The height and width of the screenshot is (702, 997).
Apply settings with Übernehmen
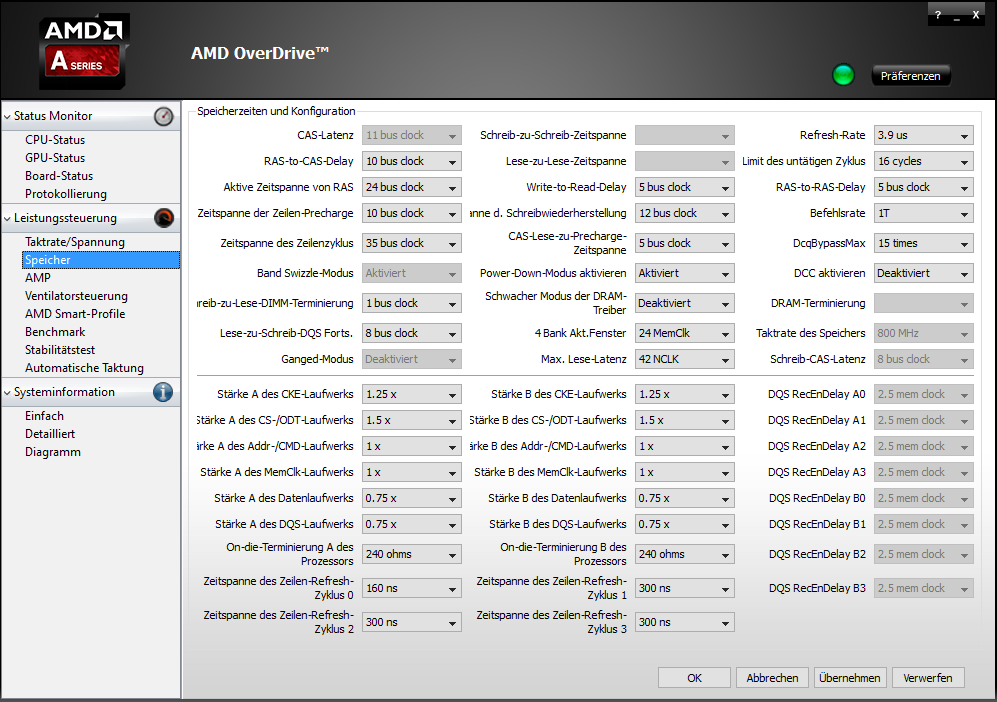850,678
